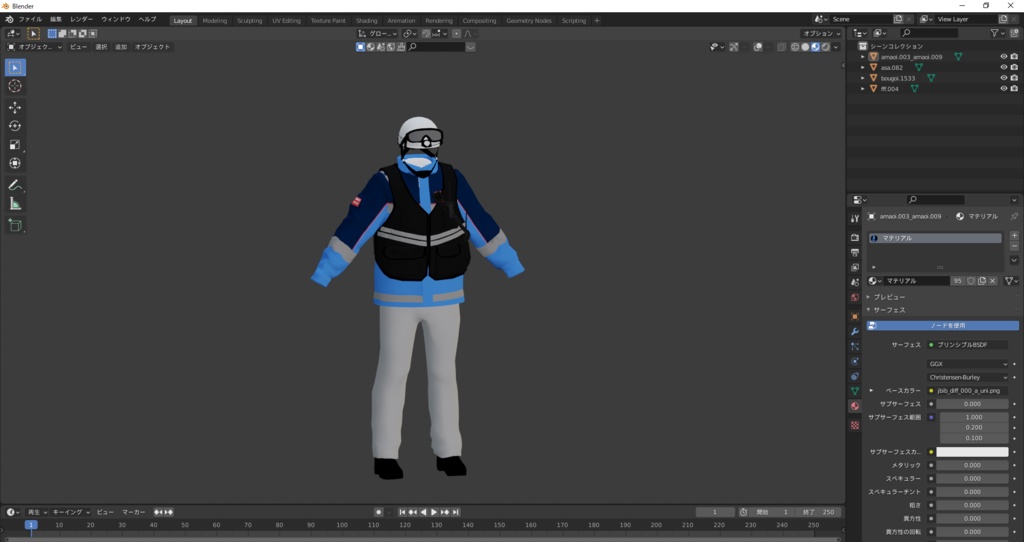Image resolution: width=1024 pixels, height=542 pixels.
Task: Open the Object properties tab
Action: pyautogui.click(x=855, y=317)
